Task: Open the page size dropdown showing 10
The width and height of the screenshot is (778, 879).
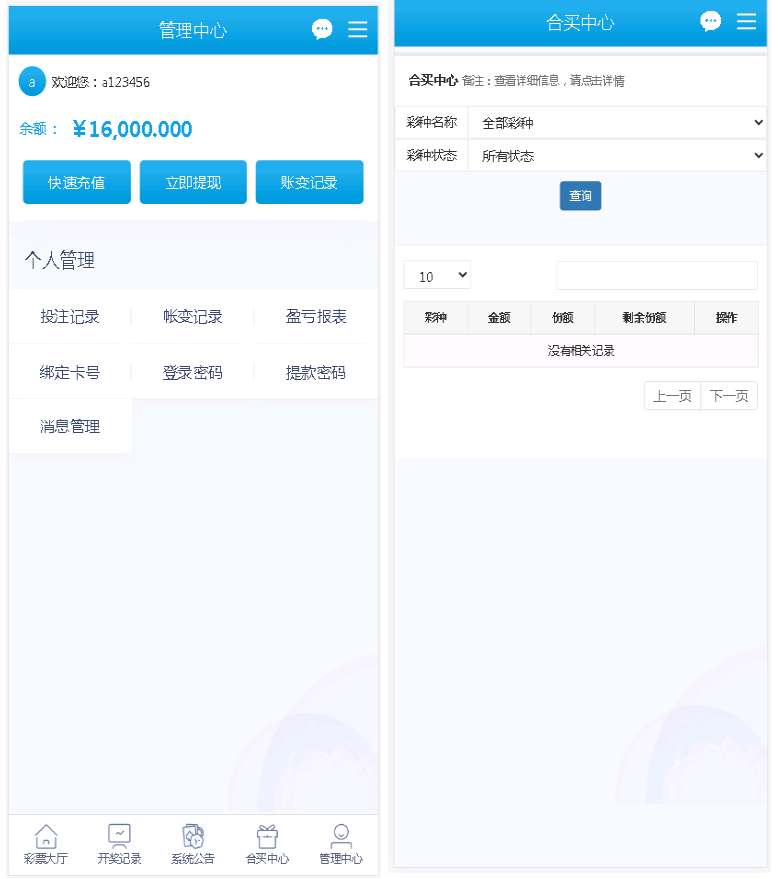Action: [x=437, y=276]
